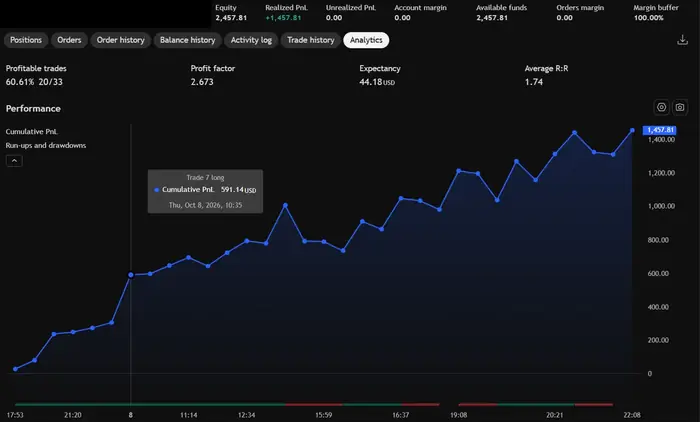700x422 pixels.
Task: Click the Orders margin label
Action: coord(580,8)
